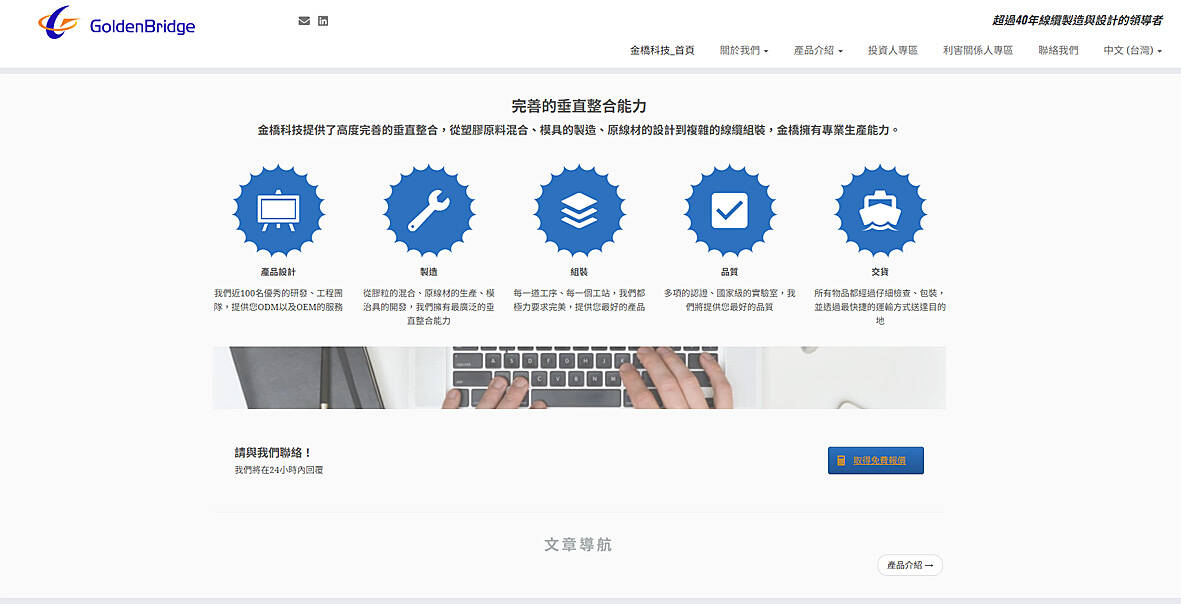
Task: Click the 交貨 ship icon
Action: coord(880,210)
